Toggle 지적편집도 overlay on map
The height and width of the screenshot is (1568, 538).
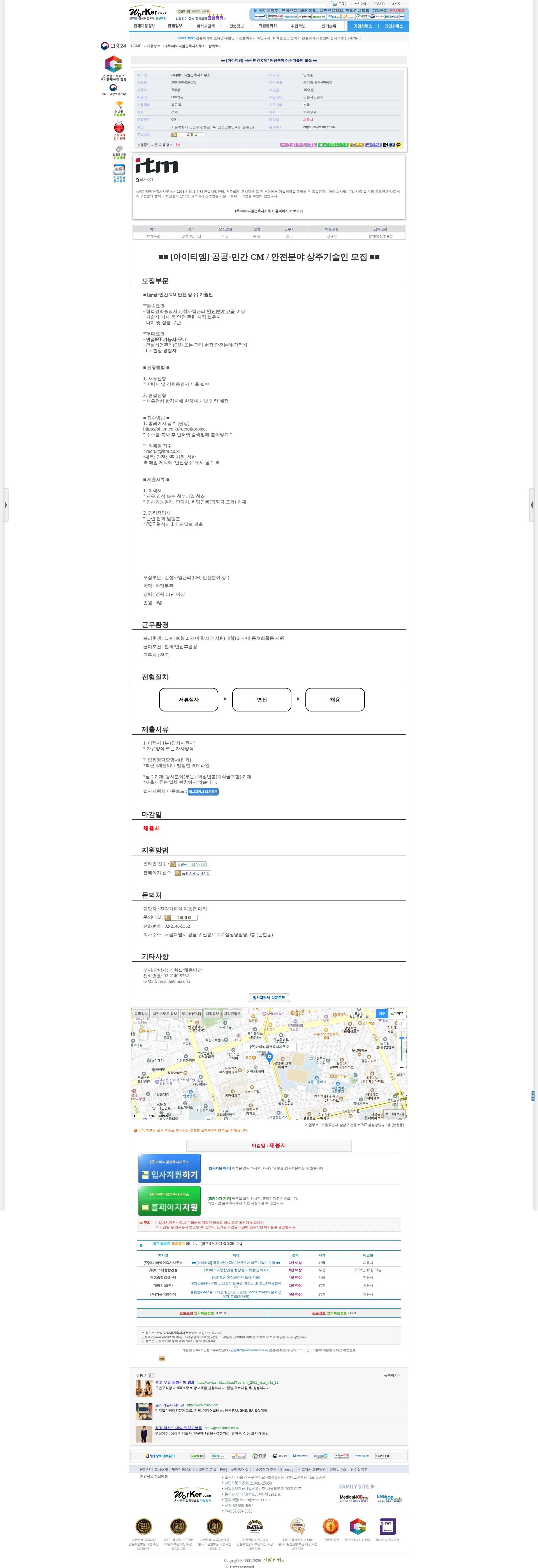tap(232, 1014)
